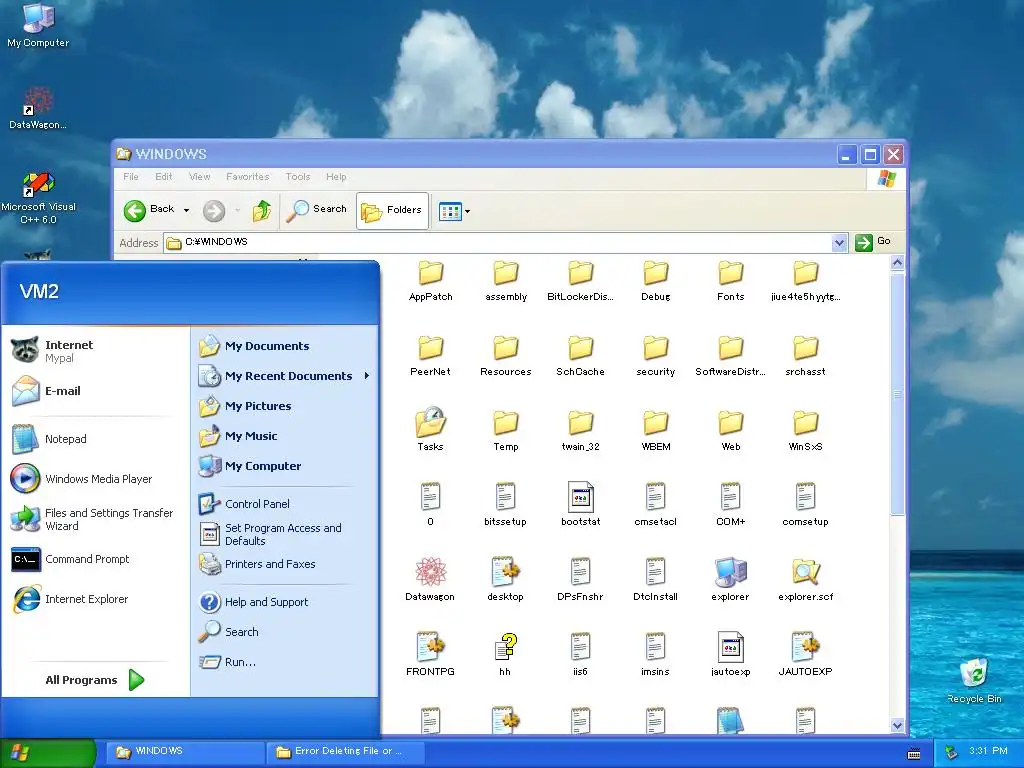
Task: Toggle the Folders pane button
Action: [x=392, y=210]
